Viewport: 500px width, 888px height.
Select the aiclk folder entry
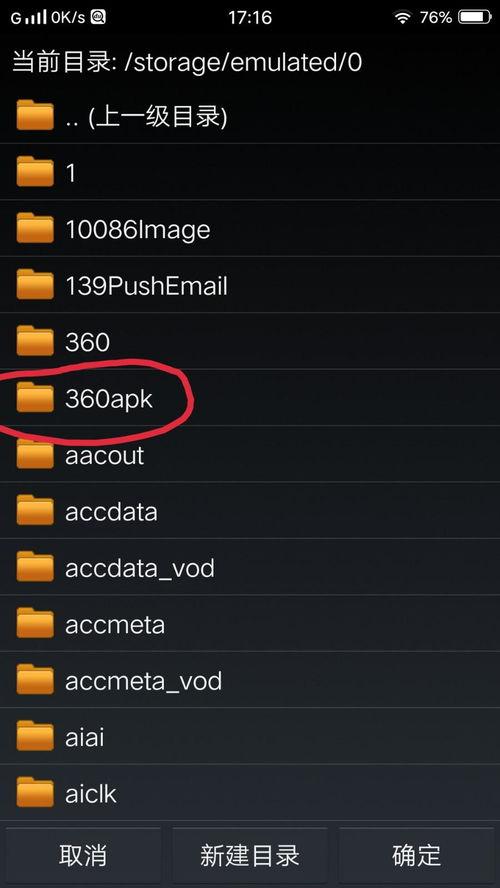point(250,793)
